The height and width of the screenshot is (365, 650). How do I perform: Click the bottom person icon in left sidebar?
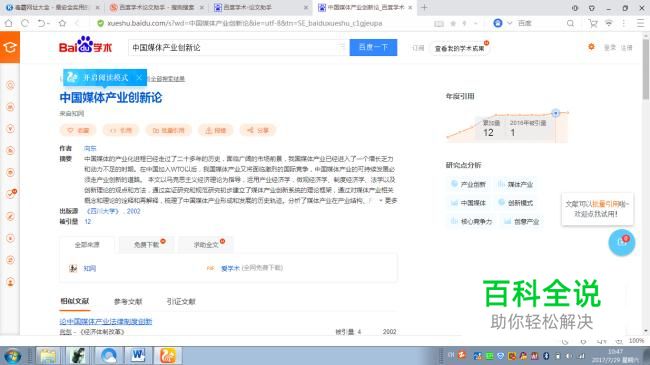[x=10, y=282]
